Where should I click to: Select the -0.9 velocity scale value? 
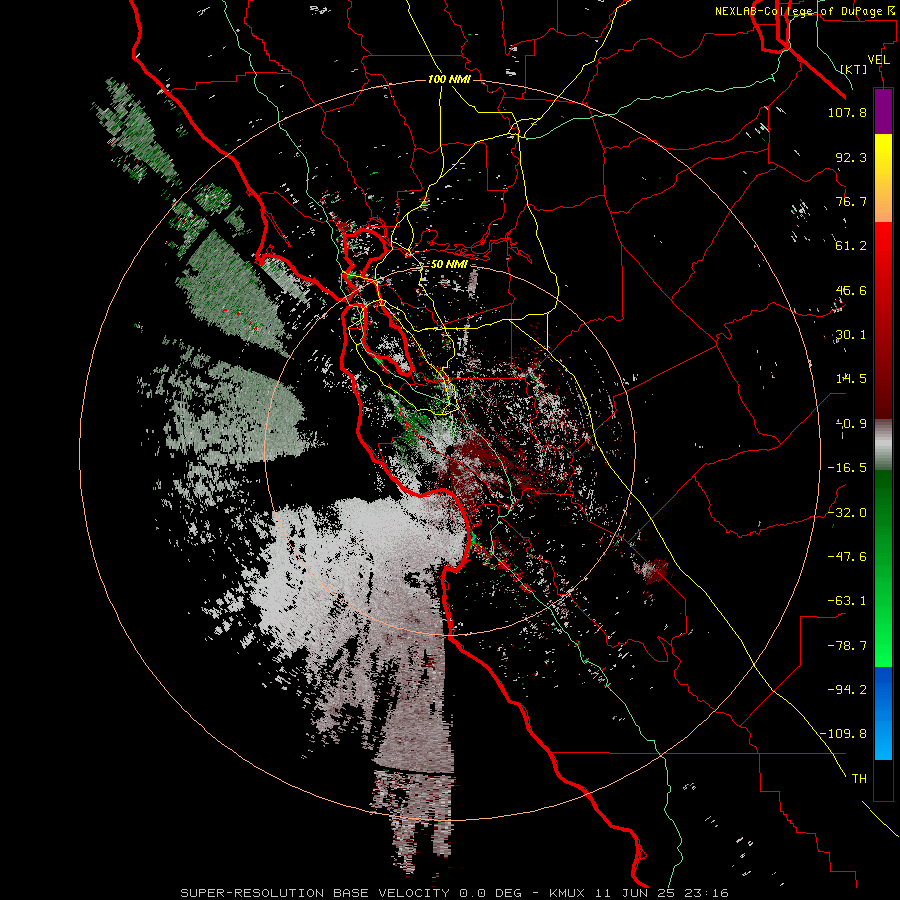tap(851, 424)
